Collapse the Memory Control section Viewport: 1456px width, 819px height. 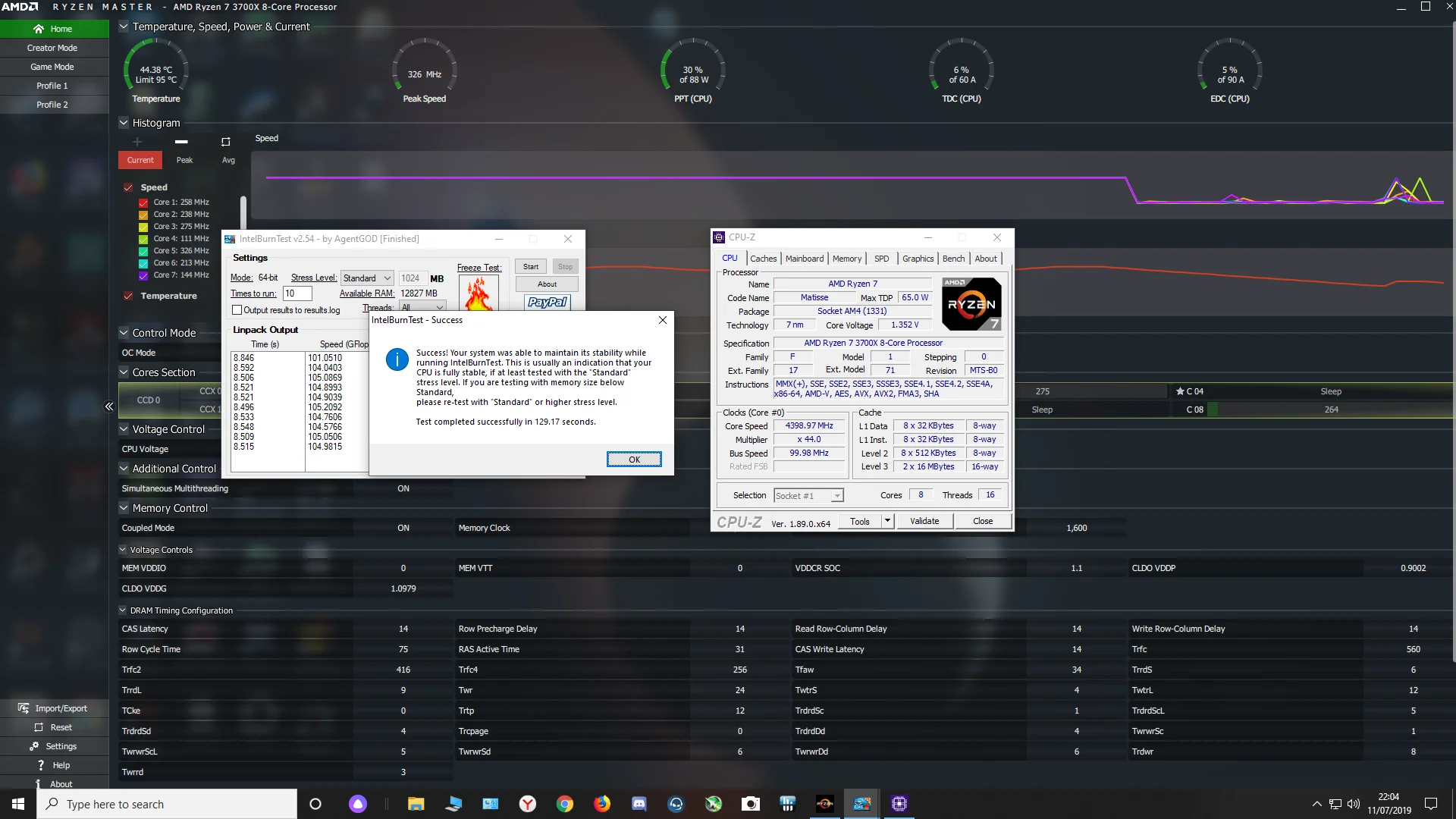click(x=124, y=508)
